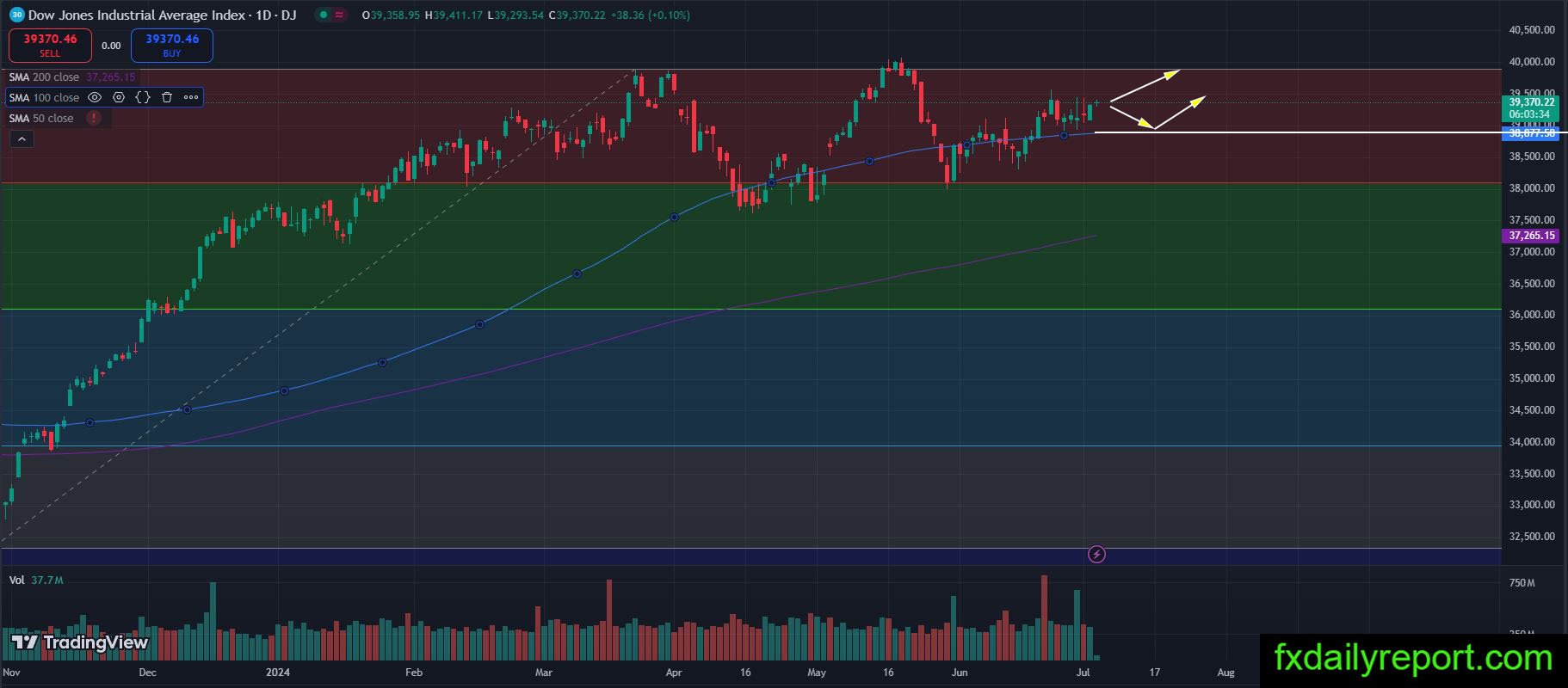Click the 32,500.00 price scale label
This screenshot has width=1568, height=688.
coord(1532,536)
